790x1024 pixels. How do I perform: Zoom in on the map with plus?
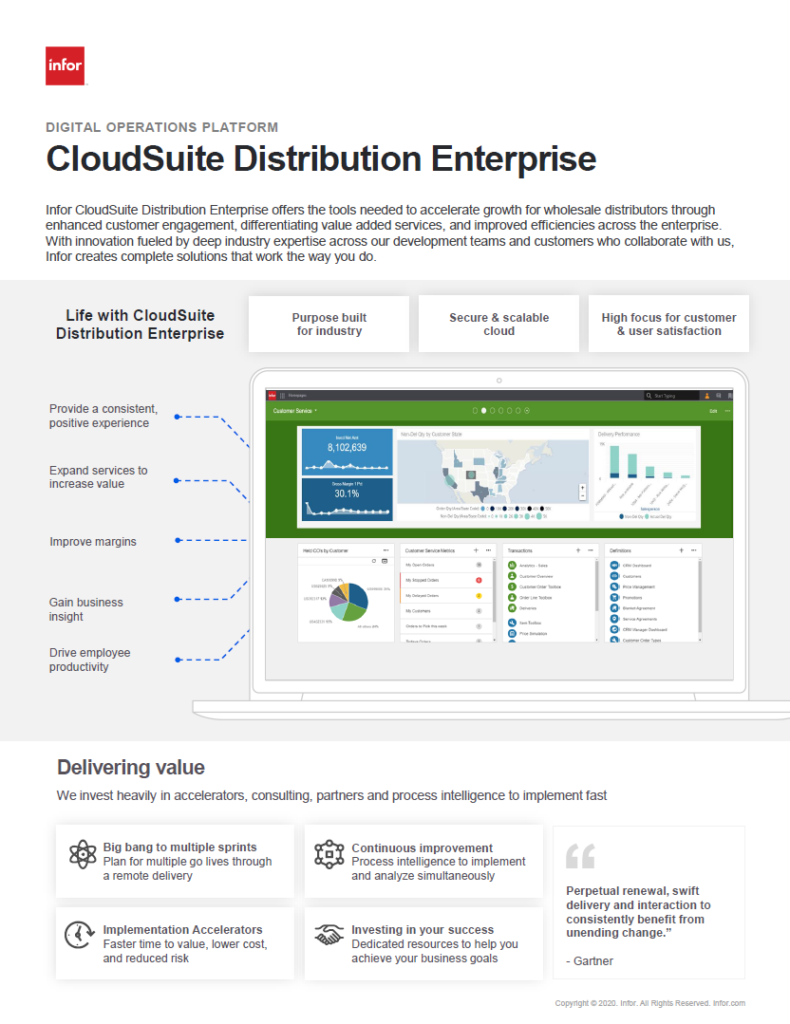pyautogui.click(x=582, y=488)
